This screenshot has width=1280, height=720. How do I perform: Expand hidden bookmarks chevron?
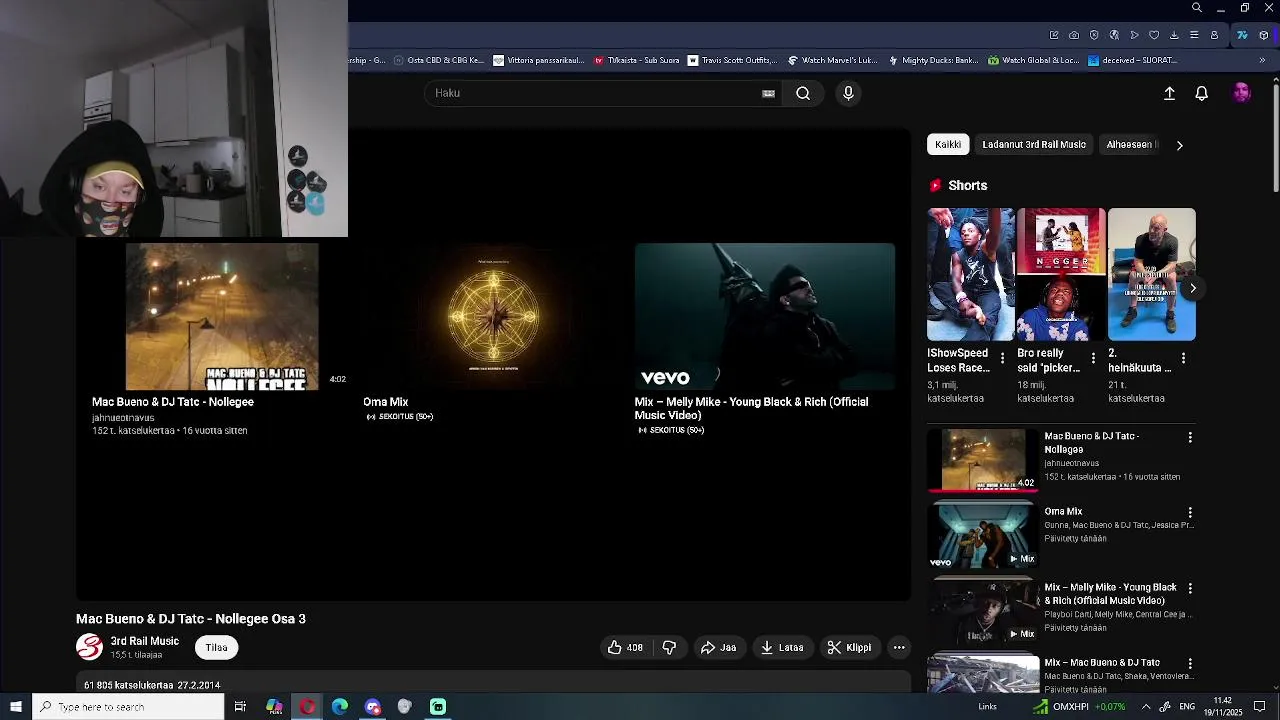pyautogui.click(x=1262, y=60)
